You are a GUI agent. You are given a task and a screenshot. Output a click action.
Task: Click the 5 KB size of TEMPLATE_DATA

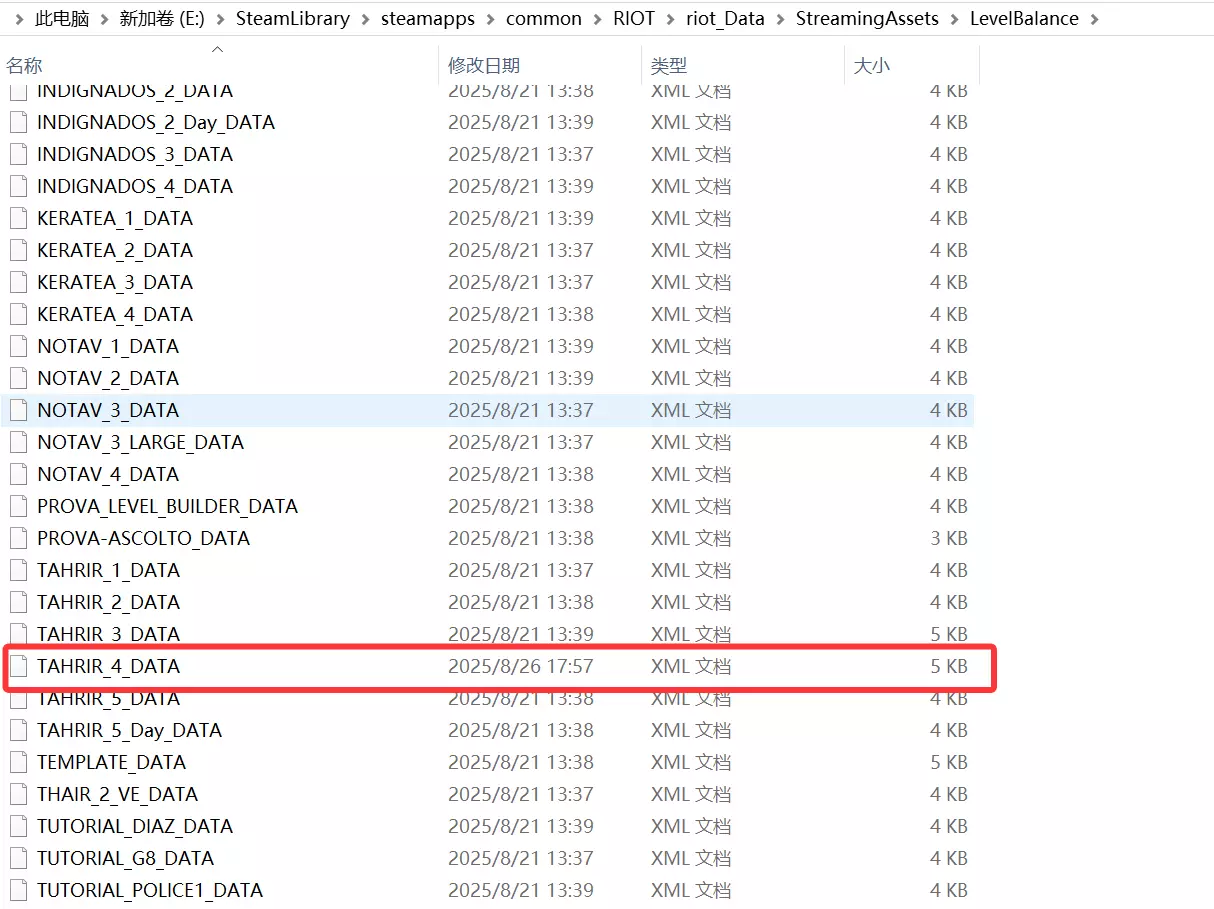point(949,762)
